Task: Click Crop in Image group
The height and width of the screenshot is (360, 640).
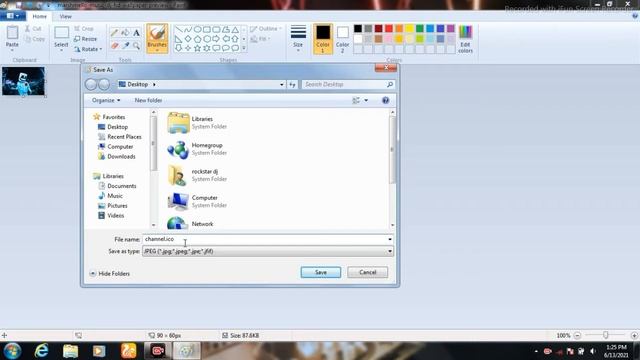Action: tap(84, 29)
